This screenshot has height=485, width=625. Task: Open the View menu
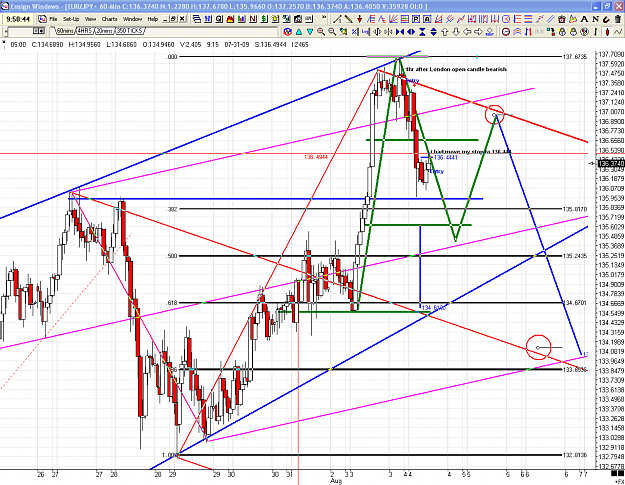[x=90, y=19]
